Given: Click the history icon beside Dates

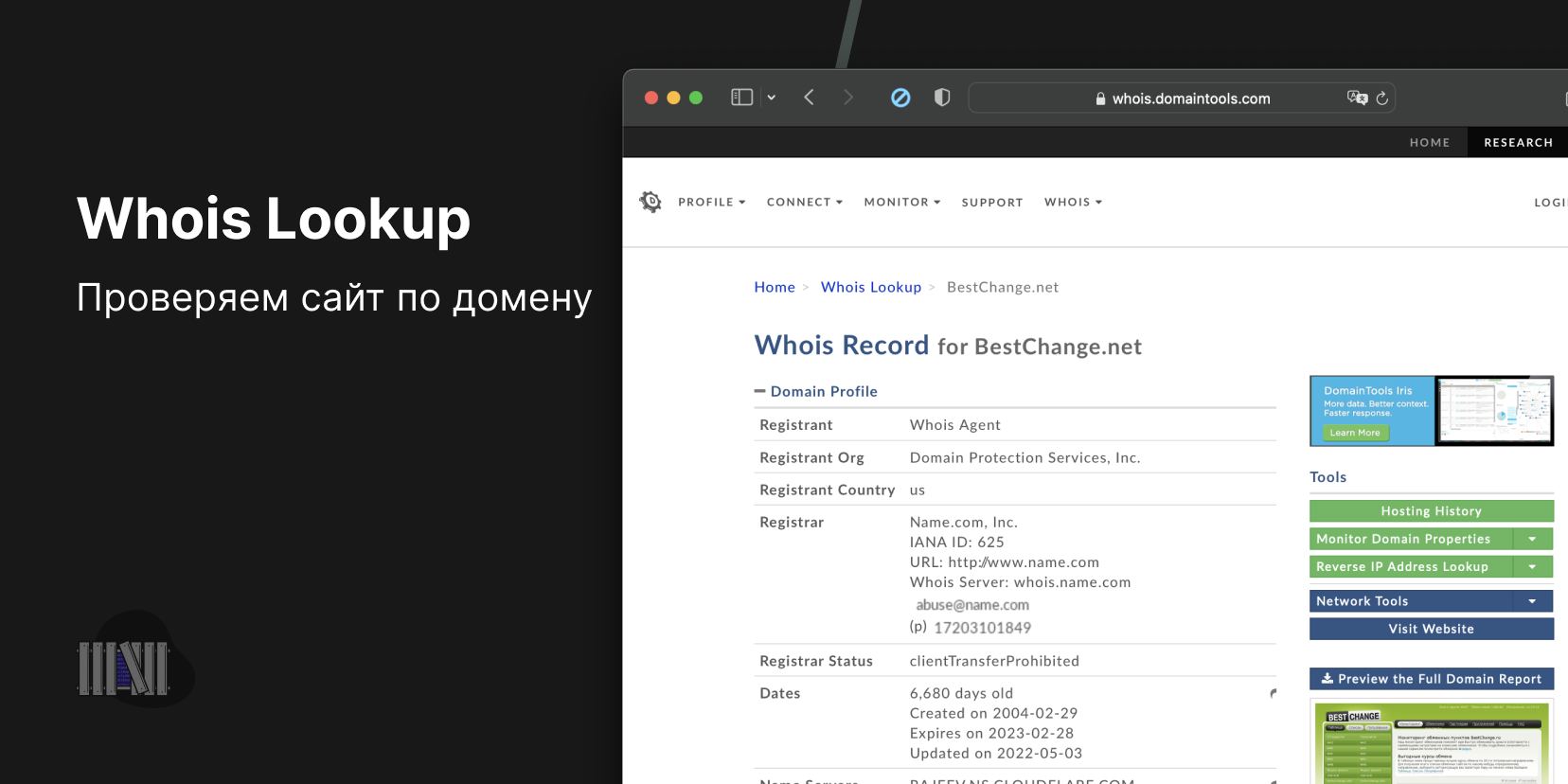Looking at the screenshot, I should pos(1273,694).
